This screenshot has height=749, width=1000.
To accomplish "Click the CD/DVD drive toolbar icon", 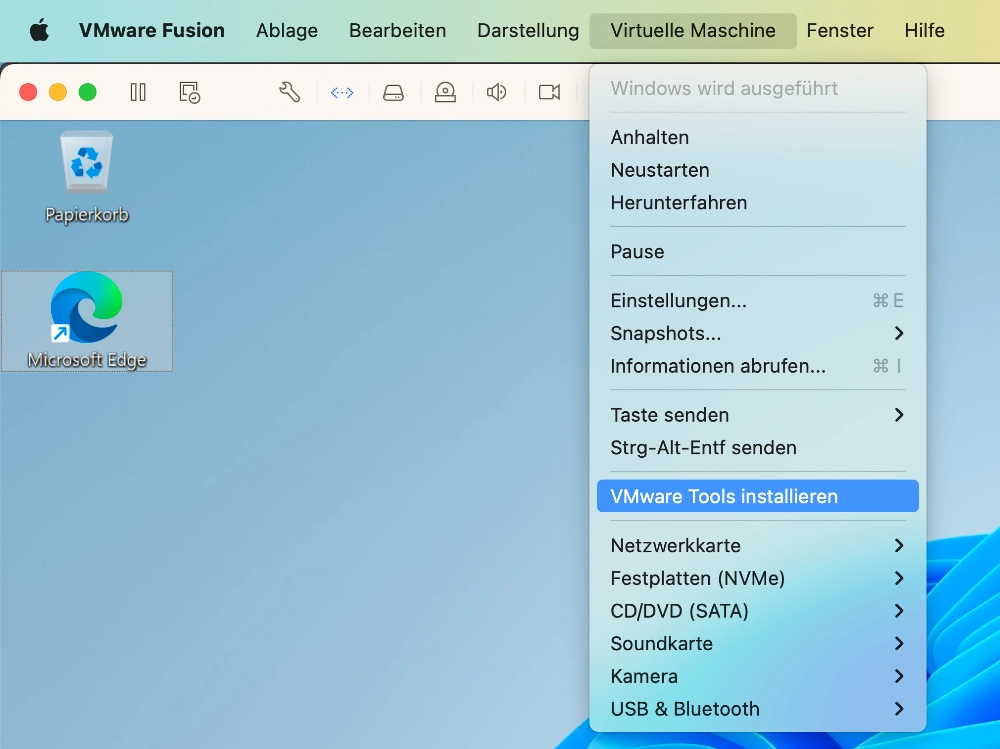I will (x=445, y=93).
